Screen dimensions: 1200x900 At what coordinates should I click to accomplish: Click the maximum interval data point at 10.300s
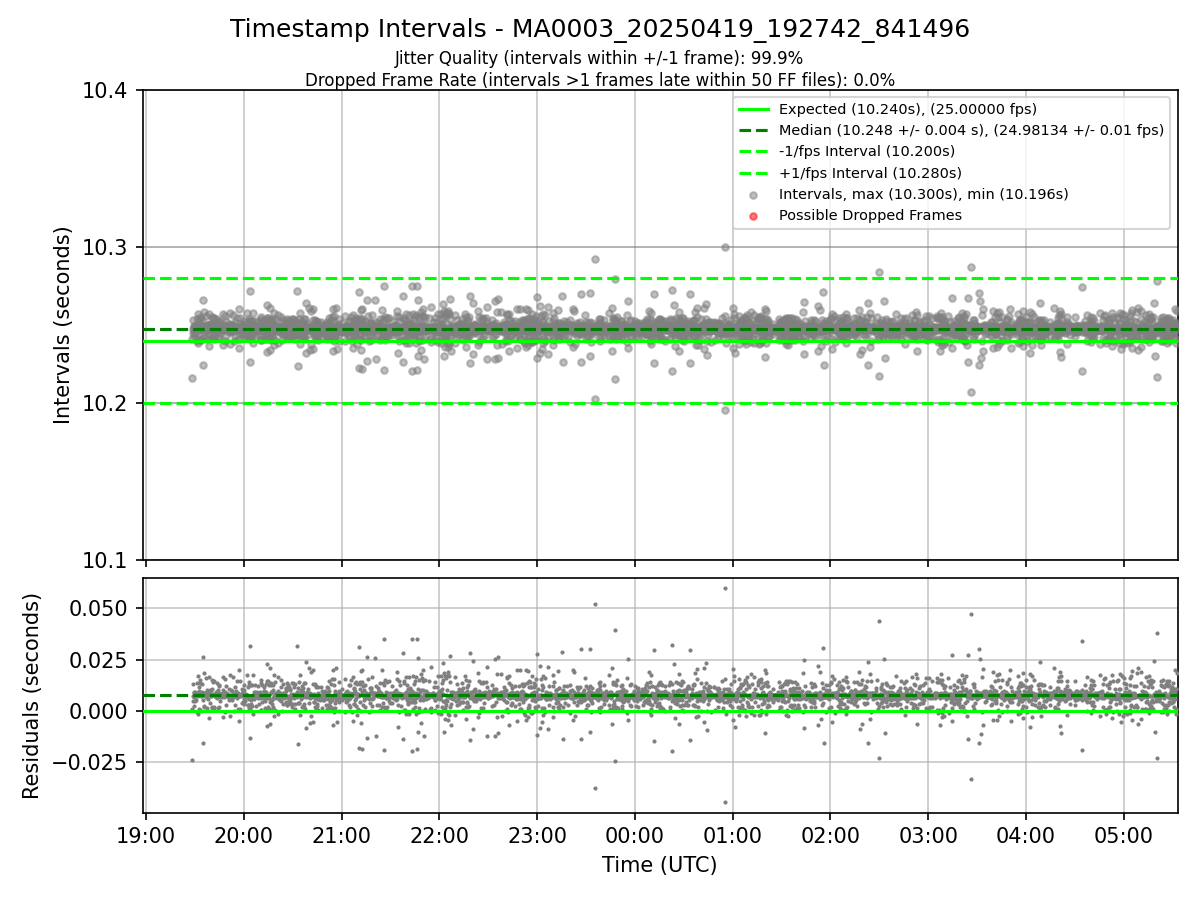pos(725,247)
